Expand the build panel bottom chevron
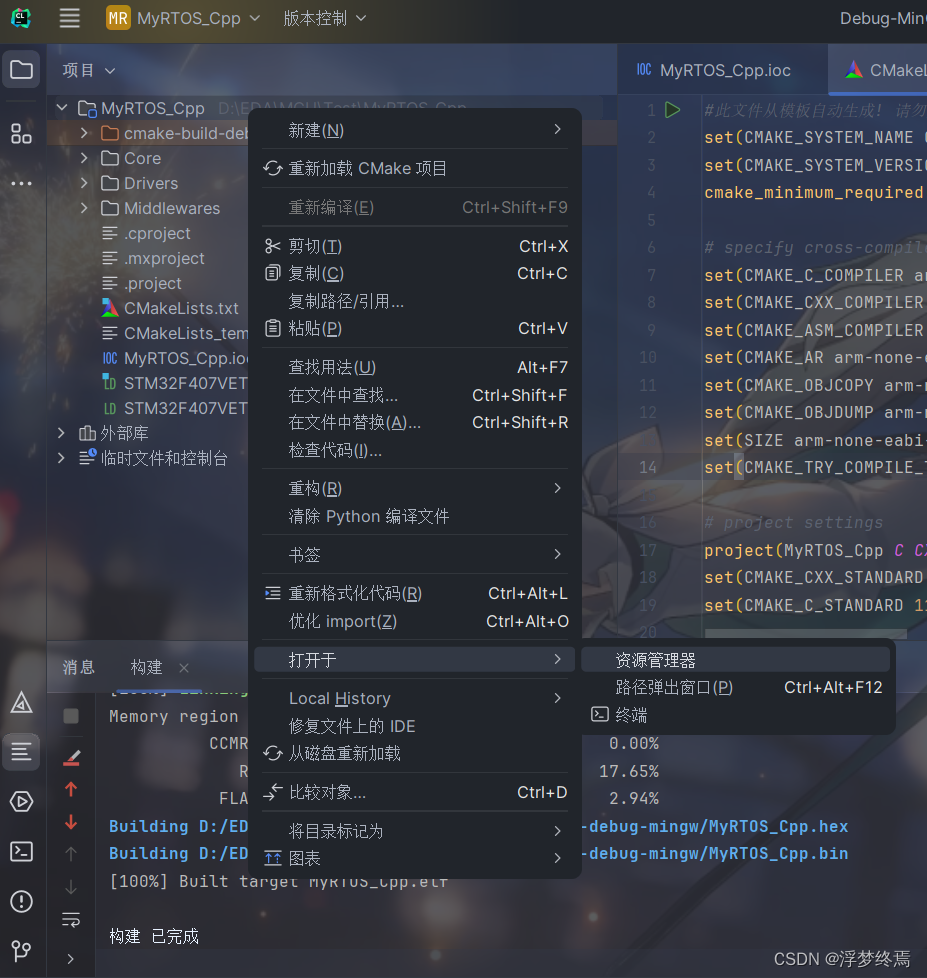This screenshot has width=927, height=978. 70,959
